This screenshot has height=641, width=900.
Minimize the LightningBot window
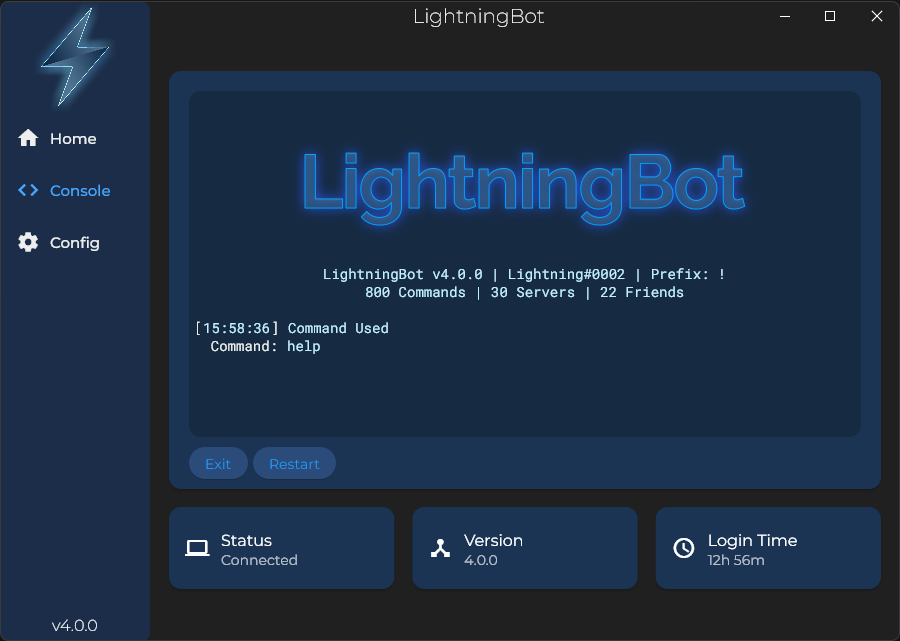pos(785,16)
